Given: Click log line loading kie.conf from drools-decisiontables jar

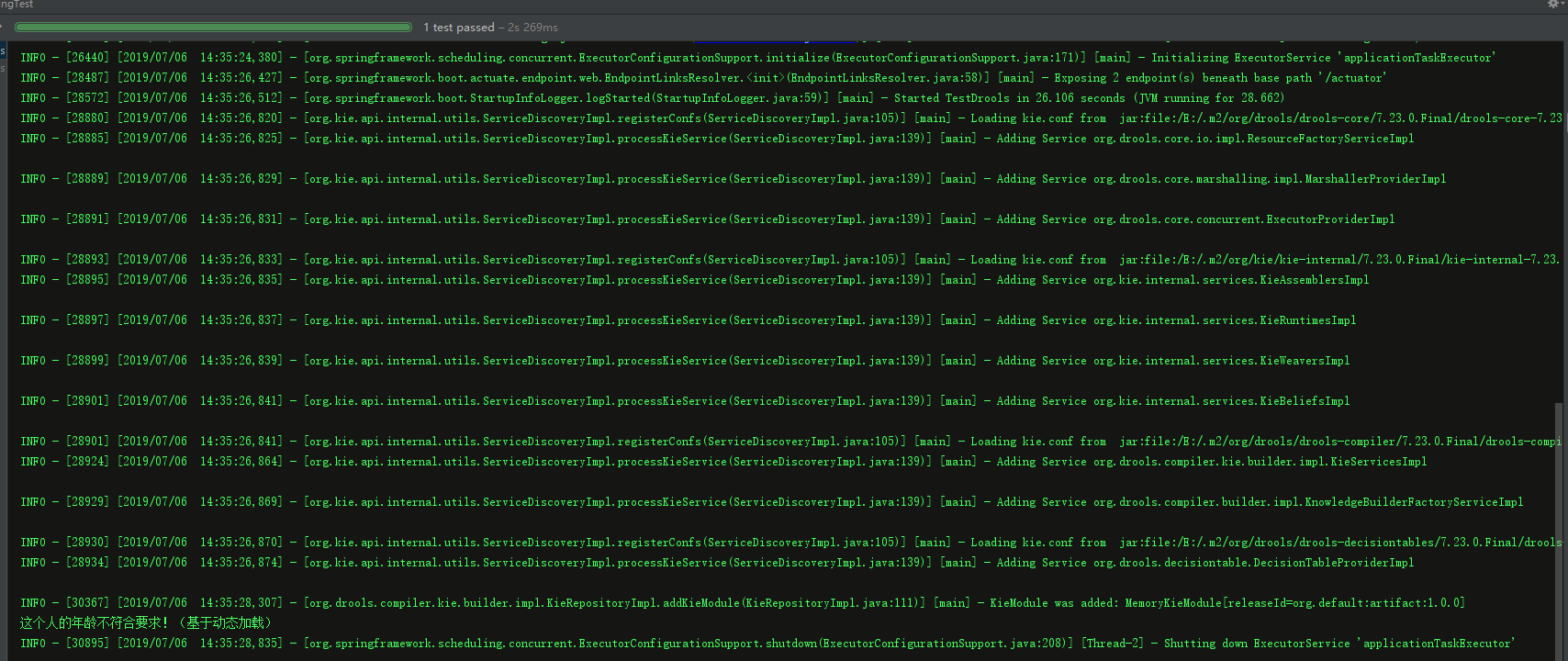Looking at the screenshot, I should coord(791,543).
